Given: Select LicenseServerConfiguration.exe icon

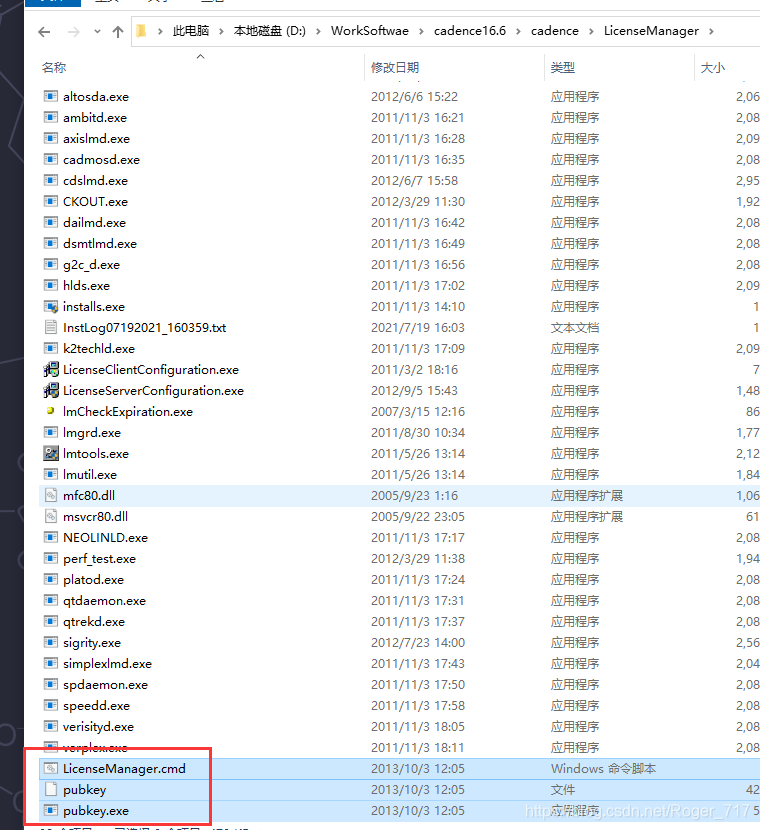Looking at the screenshot, I should click(51, 391).
